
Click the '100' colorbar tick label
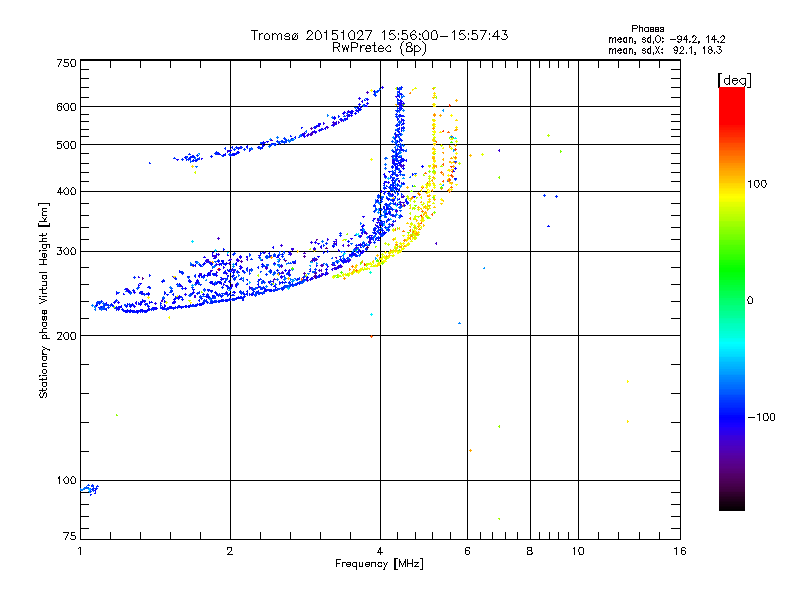click(757, 184)
